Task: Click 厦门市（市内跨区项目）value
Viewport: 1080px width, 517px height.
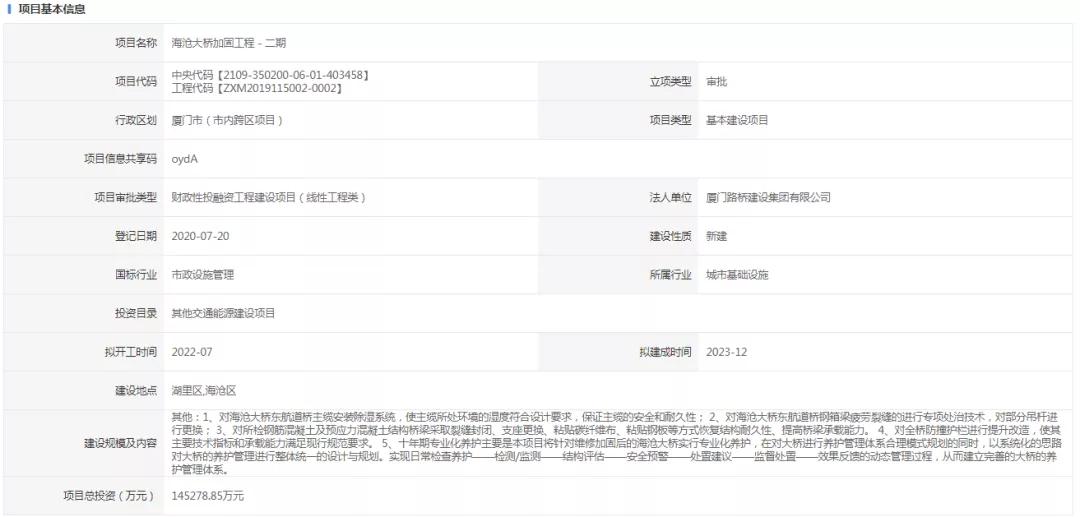Action: tap(228, 120)
